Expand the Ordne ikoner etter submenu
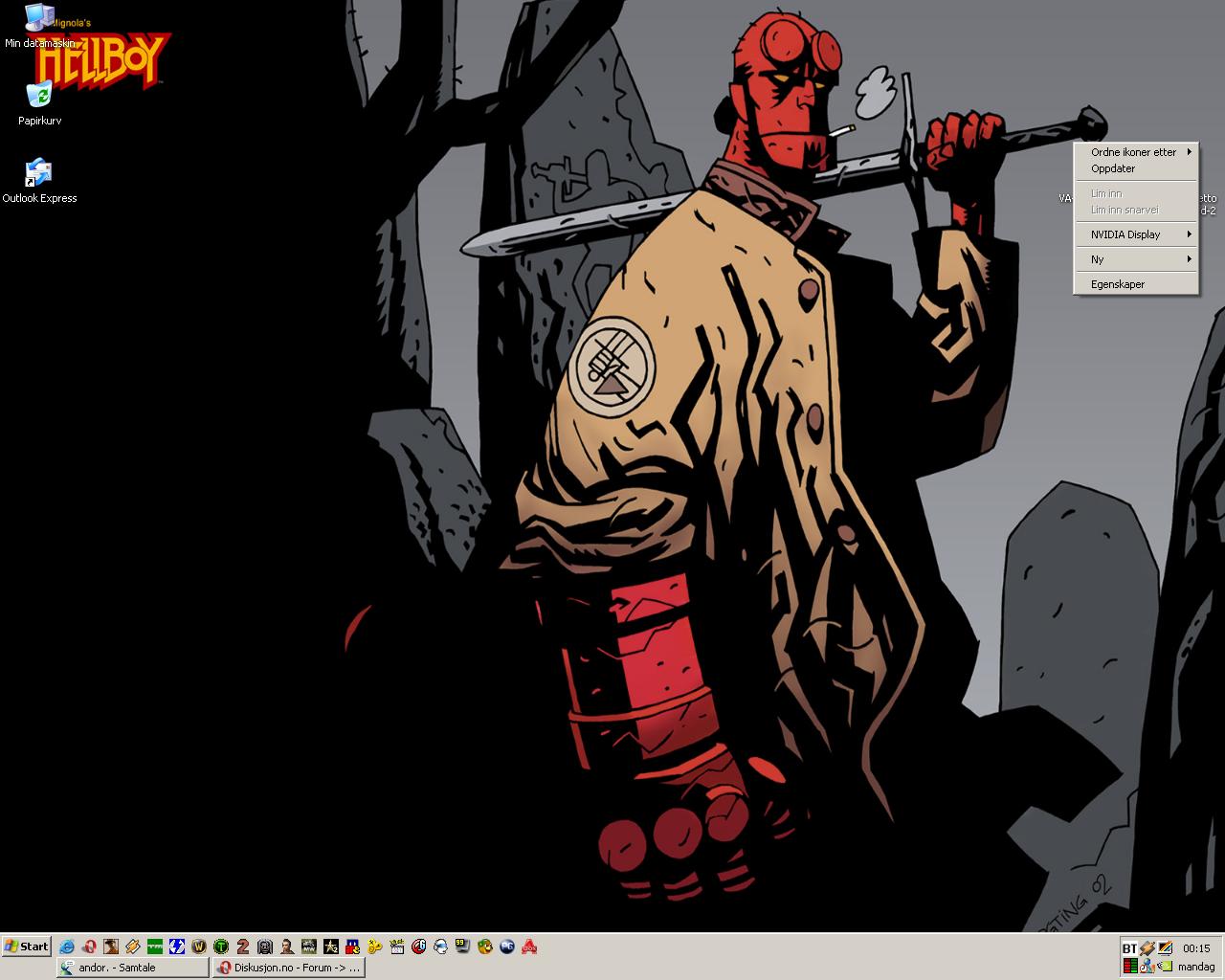This screenshot has height=980, width=1225. click(x=1136, y=152)
